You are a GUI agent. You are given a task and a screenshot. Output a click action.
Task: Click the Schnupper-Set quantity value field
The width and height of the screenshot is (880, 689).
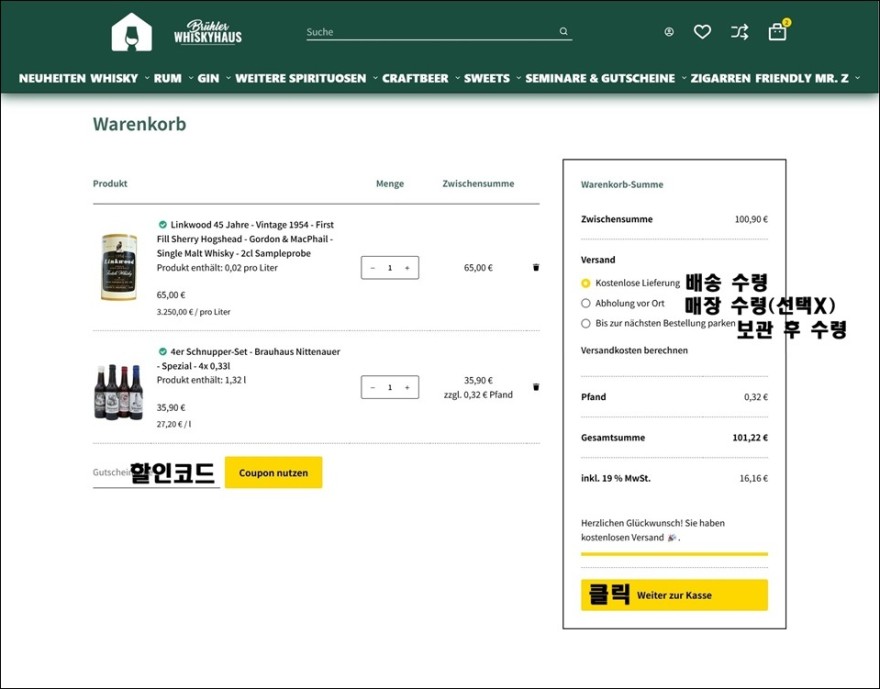click(x=390, y=387)
